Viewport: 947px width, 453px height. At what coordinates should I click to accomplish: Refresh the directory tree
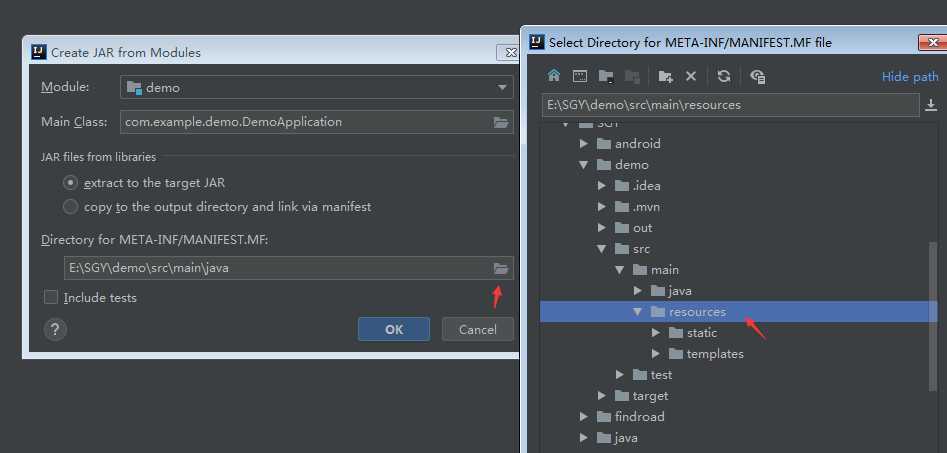coord(724,76)
